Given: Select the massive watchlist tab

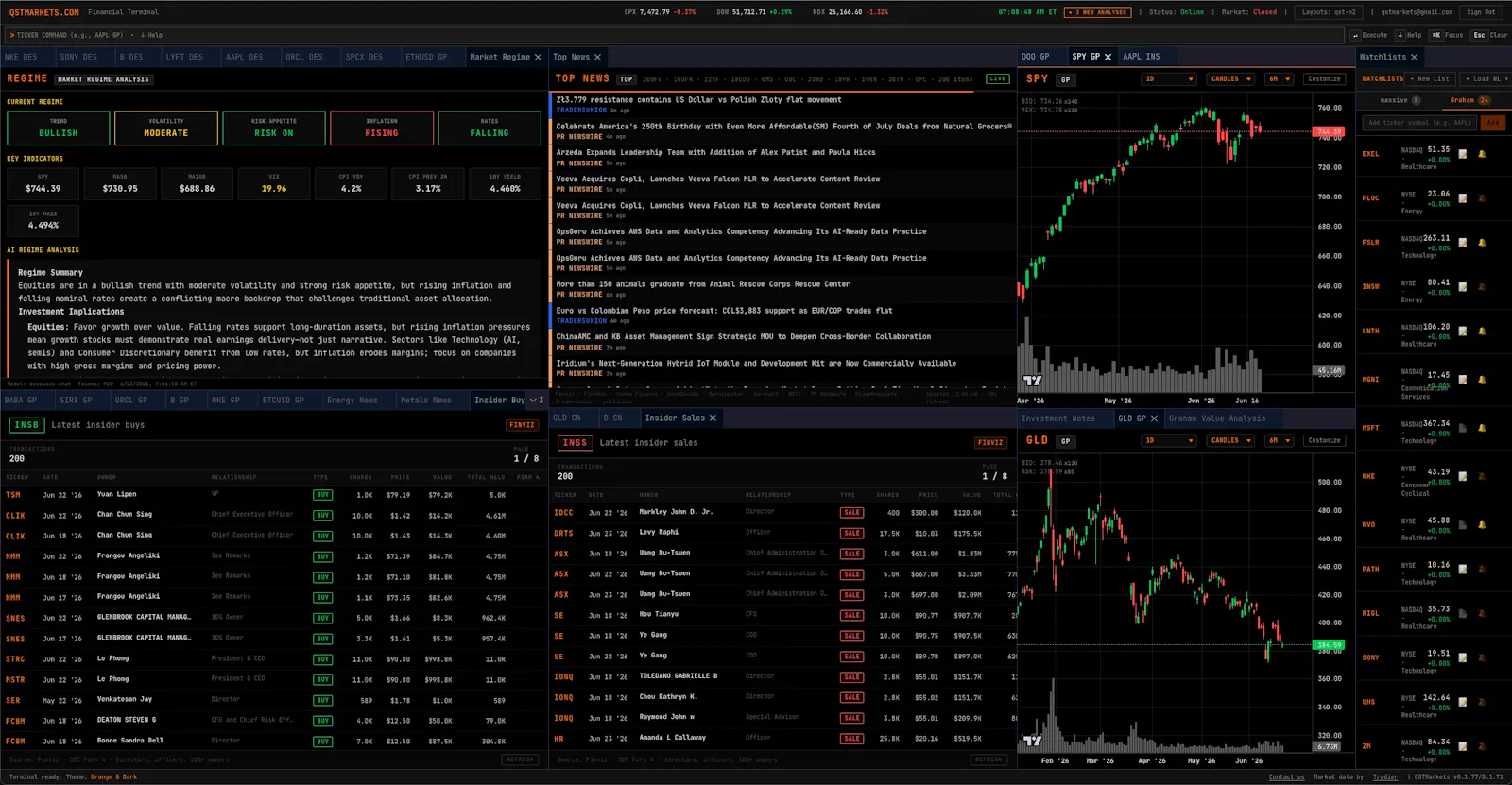Looking at the screenshot, I should pyautogui.click(x=1399, y=100).
